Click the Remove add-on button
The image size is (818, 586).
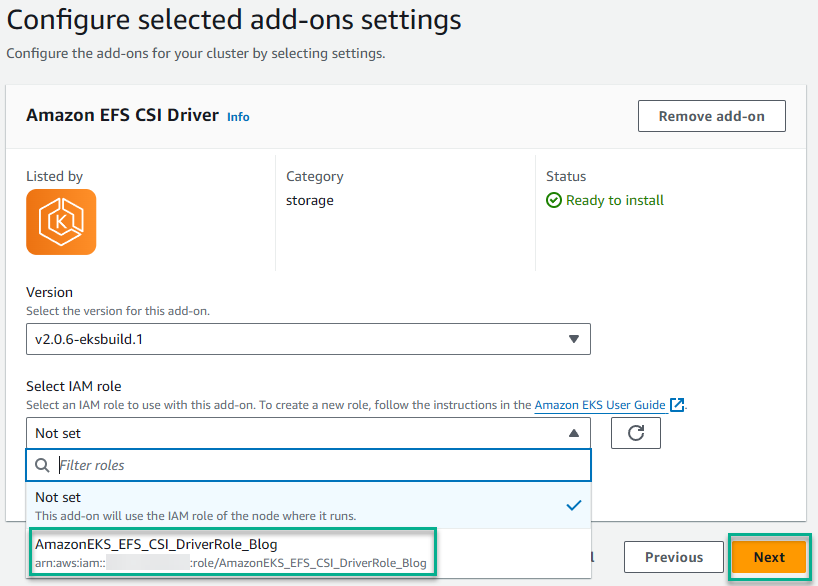pyautogui.click(x=711, y=115)
